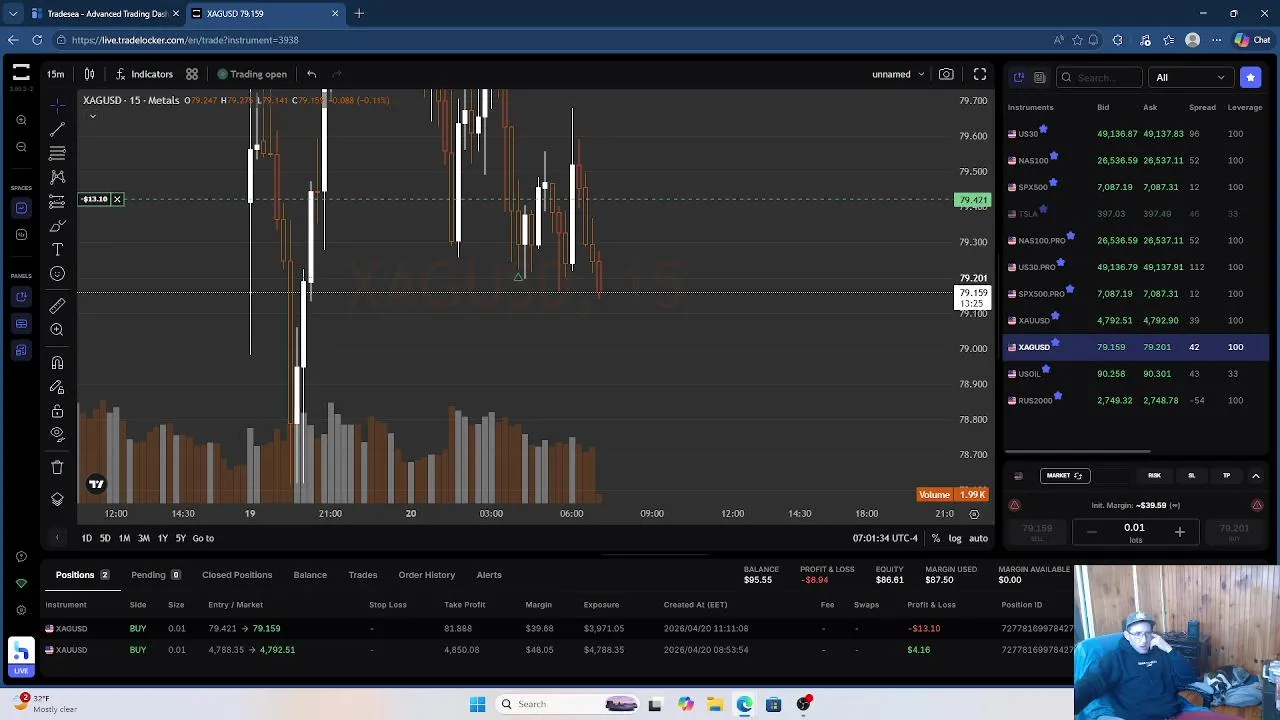This screenshot has width=1280, height=720.
Task: Toggle the RISK calculator option
Action: (1154, 476)
